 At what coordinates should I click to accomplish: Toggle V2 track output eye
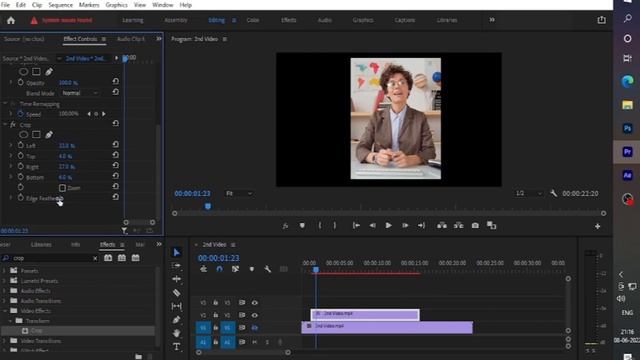point(255,315)
